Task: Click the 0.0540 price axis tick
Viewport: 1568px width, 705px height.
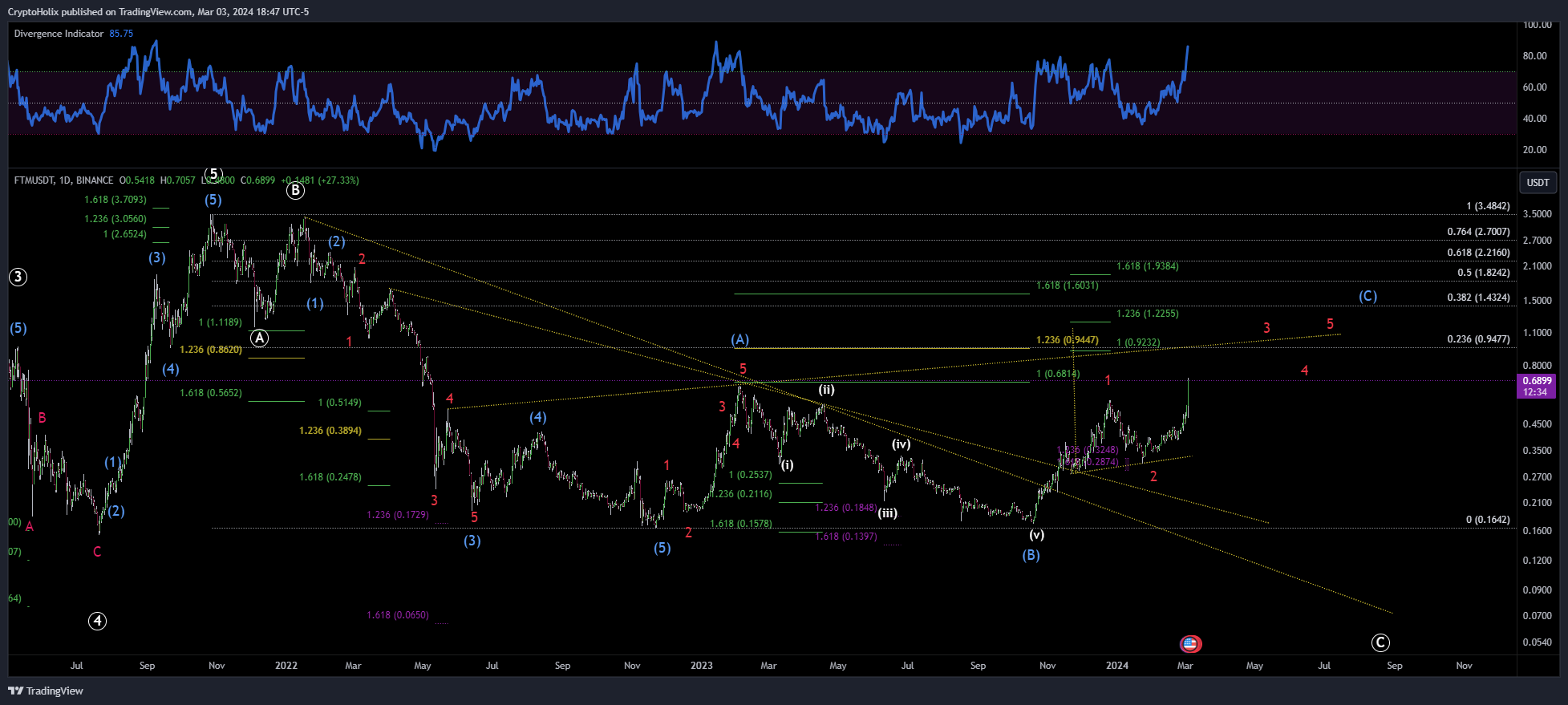Action: click(1537, 642)
